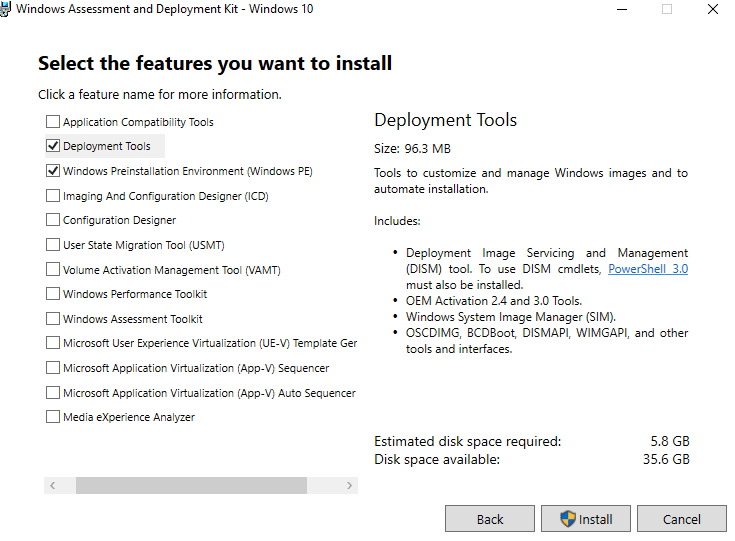Viewport: 735px width, 541px height.
Task: Select User State Migration Tool (USMT) checkbox
Action: coord(53,245)
